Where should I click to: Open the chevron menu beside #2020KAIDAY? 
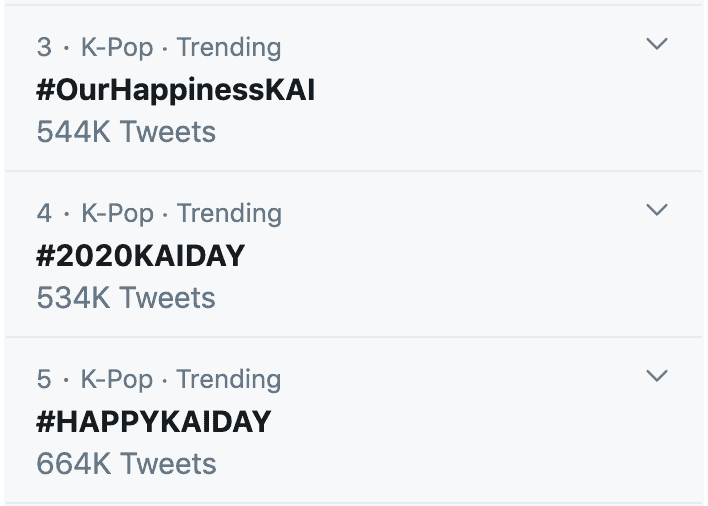click(656, 210)
